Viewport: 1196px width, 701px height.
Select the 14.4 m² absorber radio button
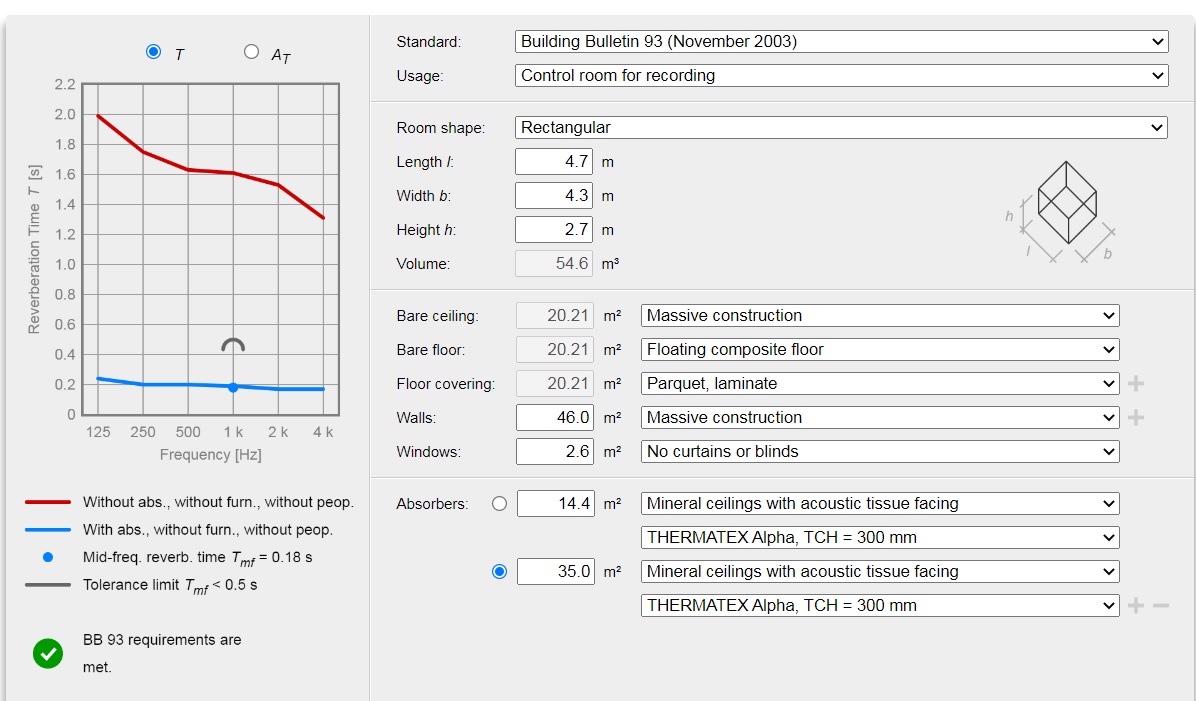pos(499,504)
